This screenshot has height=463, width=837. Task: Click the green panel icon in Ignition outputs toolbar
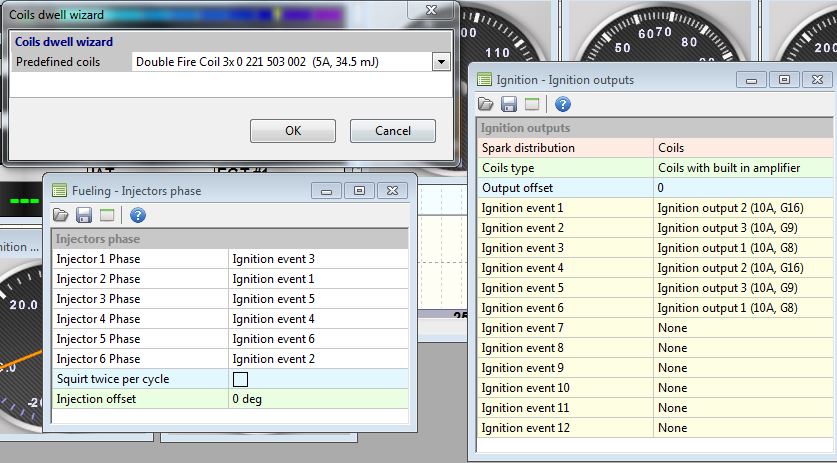point(532,104)
